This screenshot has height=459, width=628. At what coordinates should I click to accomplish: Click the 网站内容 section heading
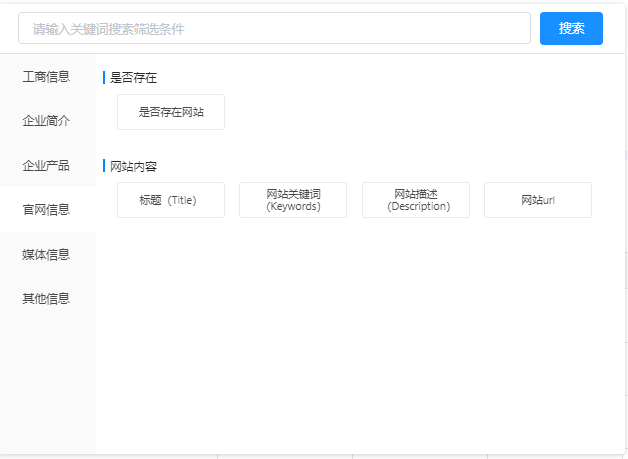coord(133,166)
